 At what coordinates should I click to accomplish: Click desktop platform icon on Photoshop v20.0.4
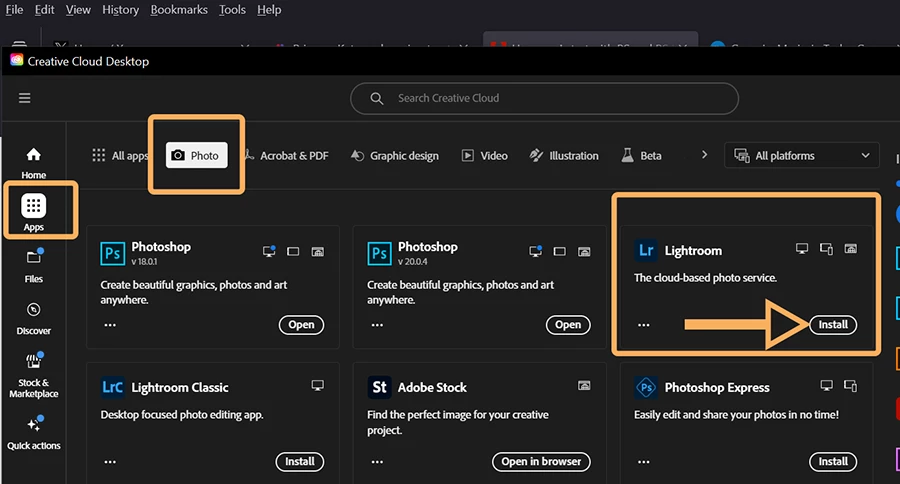click(536, 251)
